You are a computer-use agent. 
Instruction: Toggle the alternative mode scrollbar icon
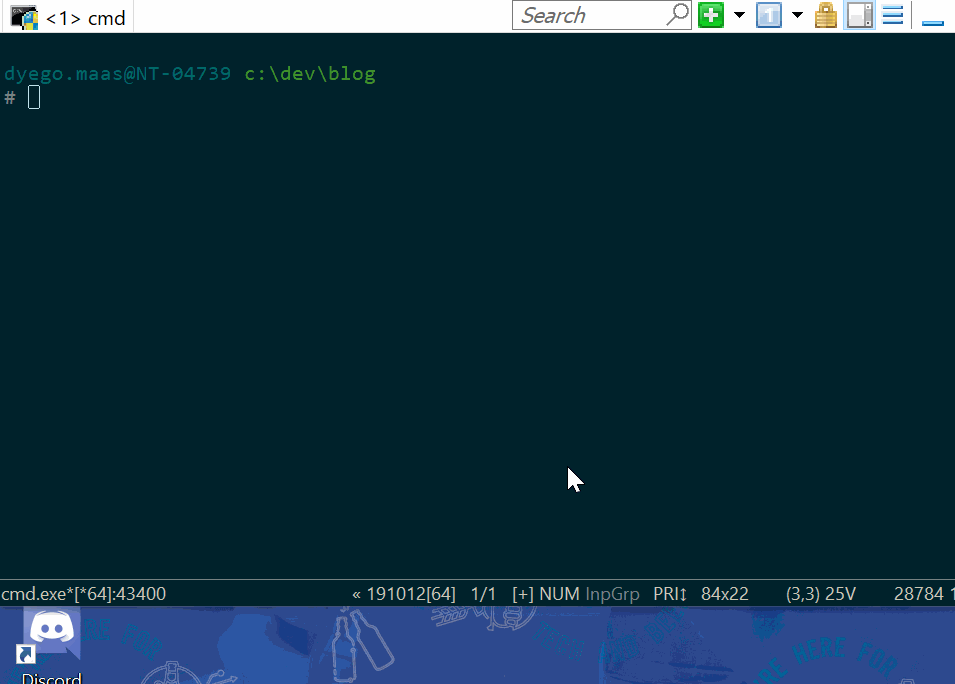point(859,15)
